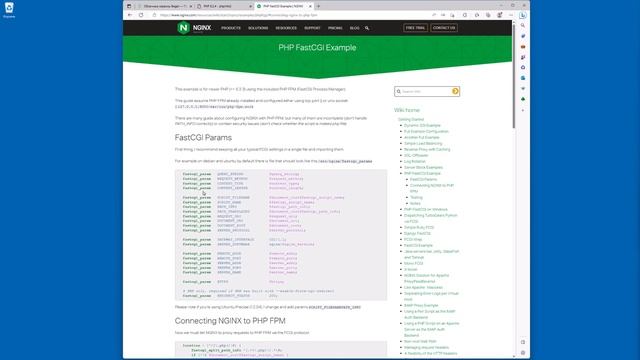This screenshot has height=360, width=640.
Task: Open the Wiki home link
Action: [407, 110]
